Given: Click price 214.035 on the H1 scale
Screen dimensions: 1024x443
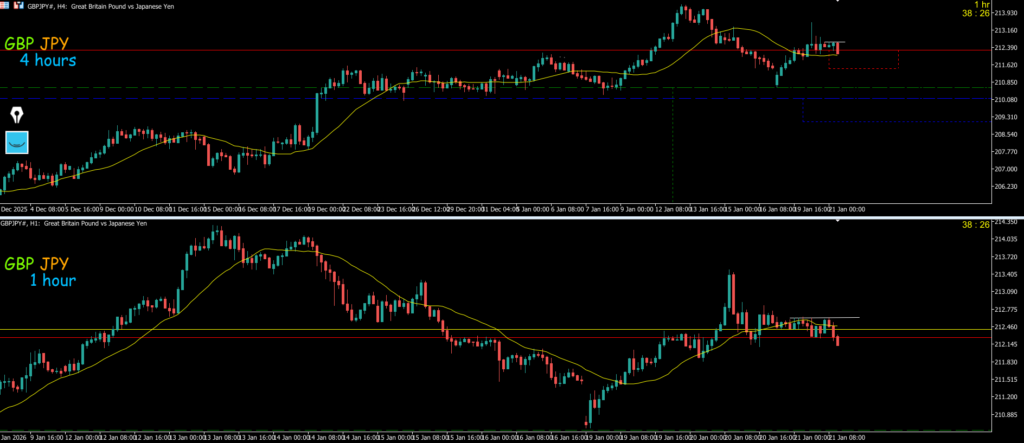Looking at the screenshot, I should (x=1006, y=240).
